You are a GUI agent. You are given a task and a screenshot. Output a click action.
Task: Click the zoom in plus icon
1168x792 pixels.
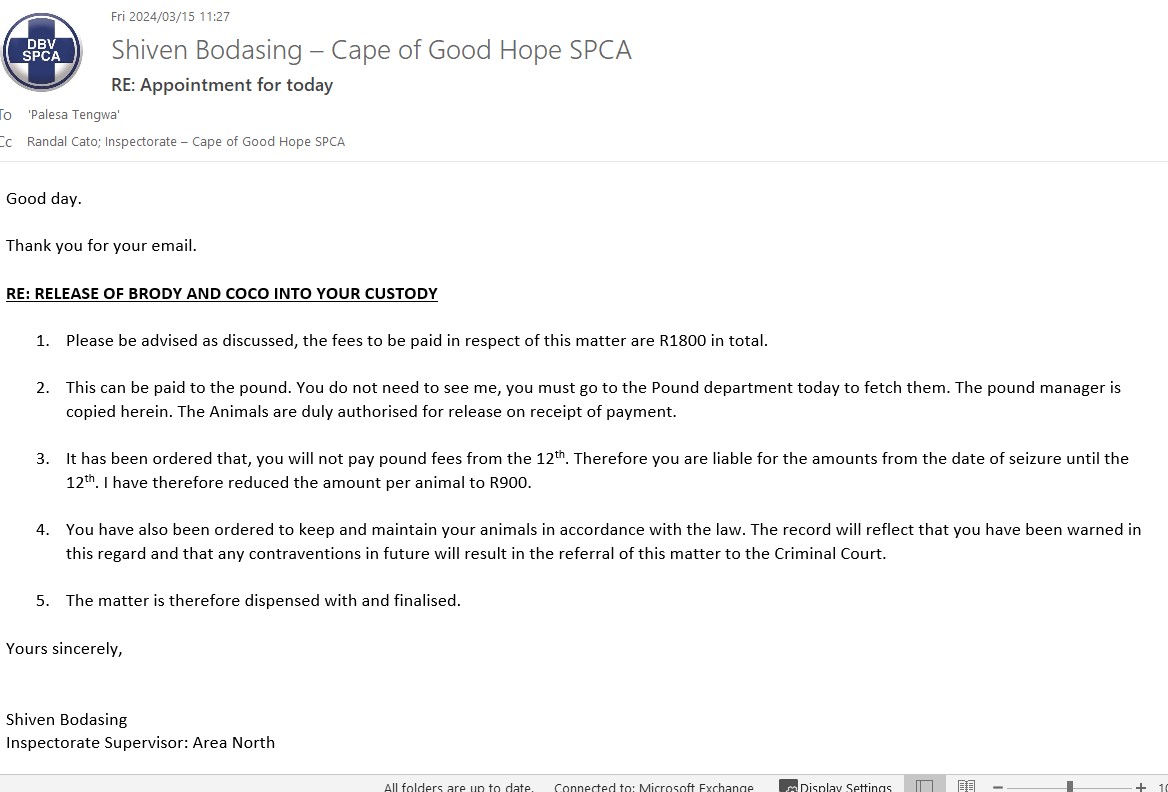click(x=1140, y=787)
